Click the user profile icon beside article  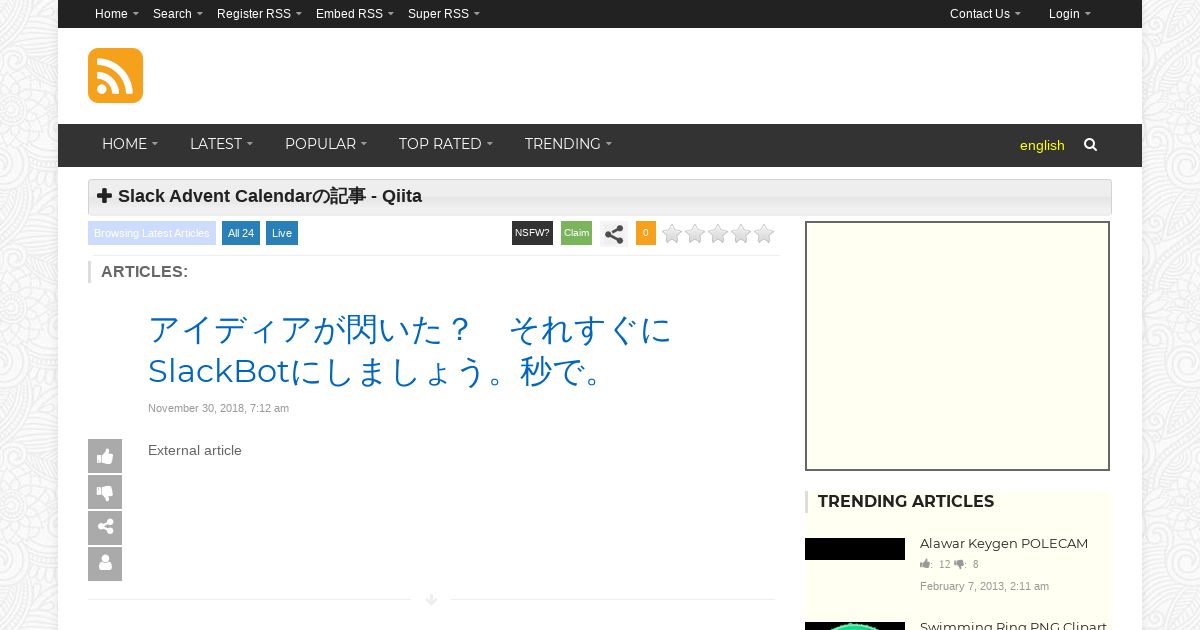tap(105, 564)
